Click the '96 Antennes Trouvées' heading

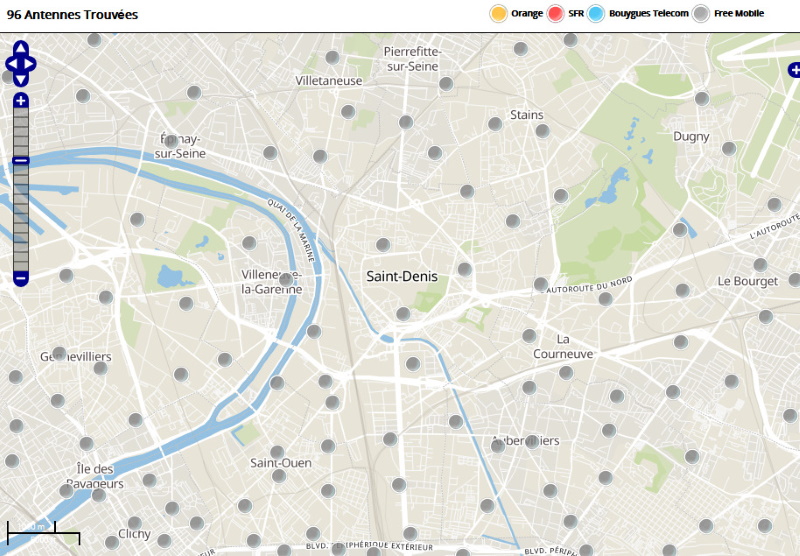click(72, 15)
